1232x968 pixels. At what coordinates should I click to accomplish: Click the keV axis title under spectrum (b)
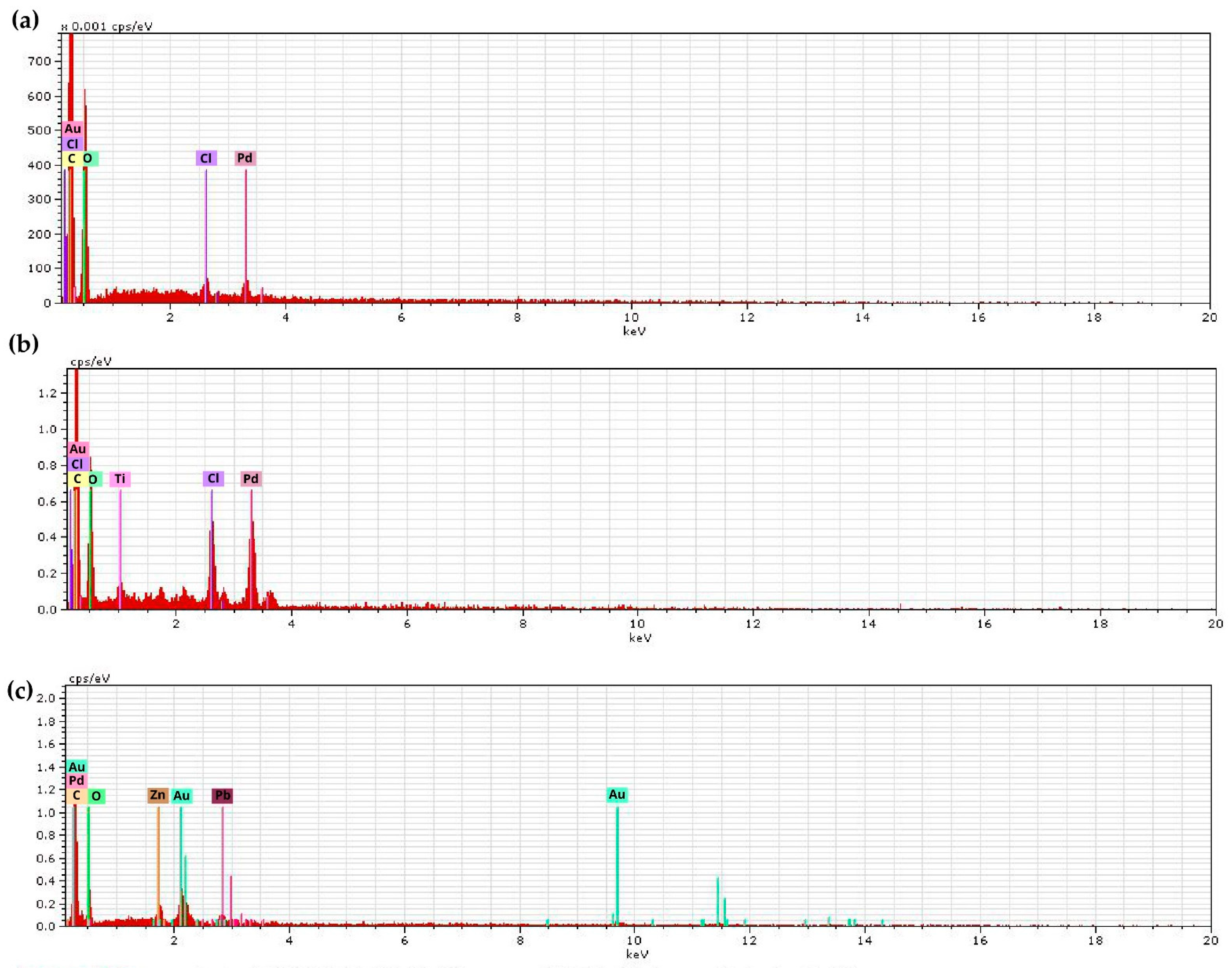click(640, 638)
